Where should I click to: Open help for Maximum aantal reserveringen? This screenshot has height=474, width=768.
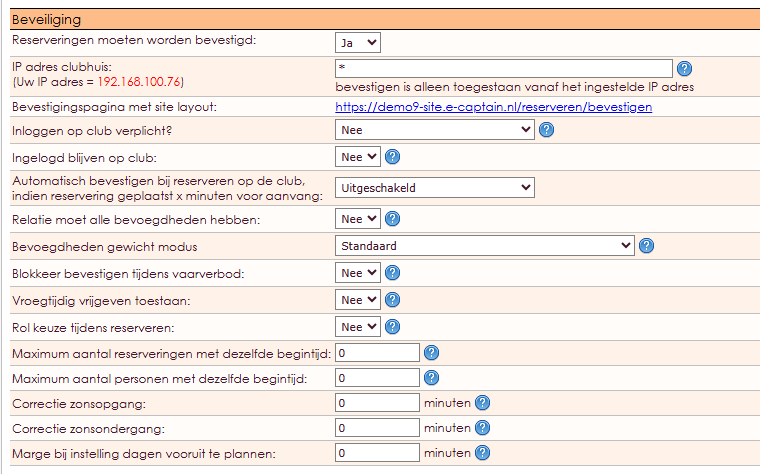[432, 353]
